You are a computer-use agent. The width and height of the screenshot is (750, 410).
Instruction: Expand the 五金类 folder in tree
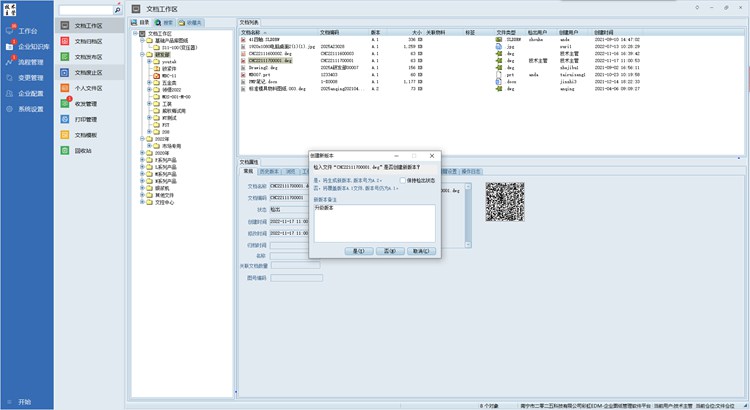(148, 82)
